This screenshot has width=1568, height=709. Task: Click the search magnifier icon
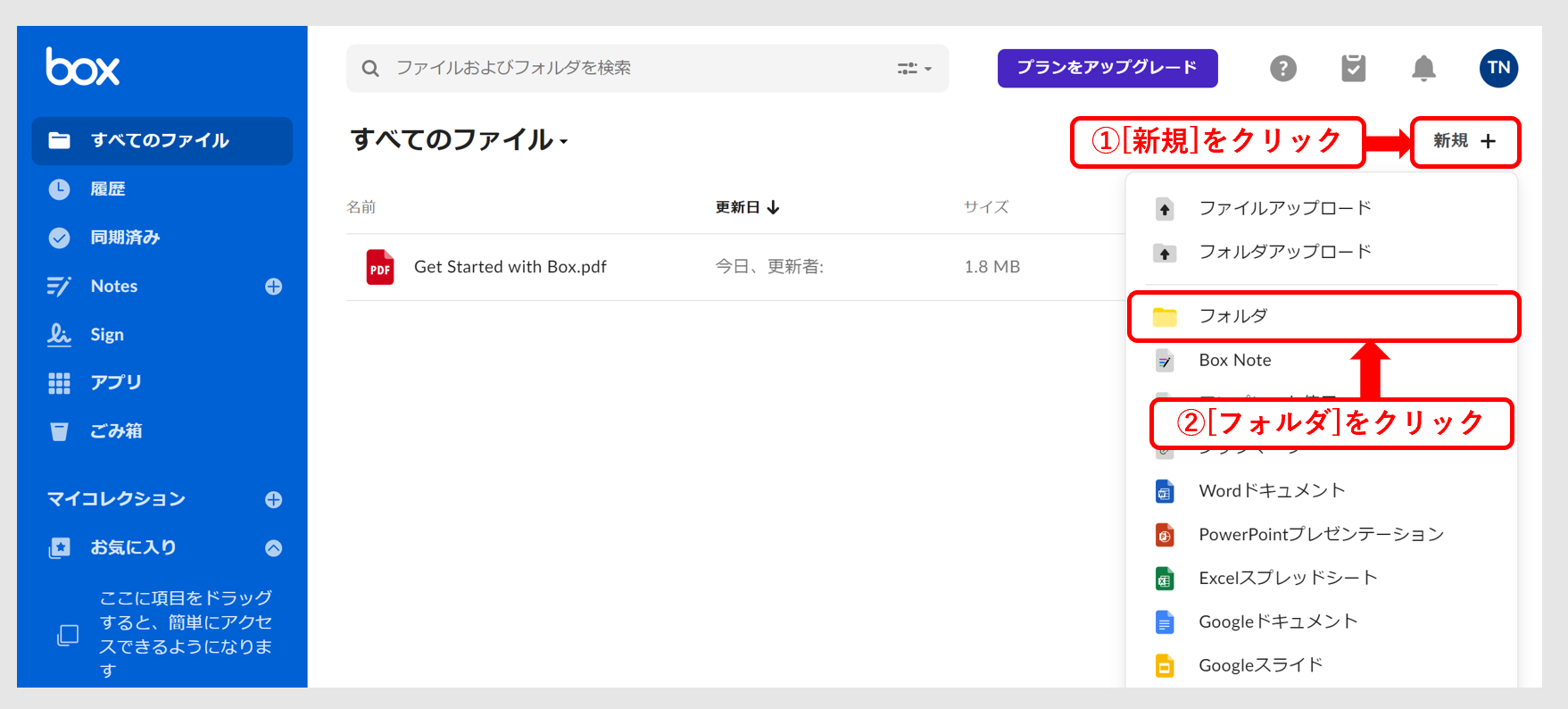[x=370, y=68]
